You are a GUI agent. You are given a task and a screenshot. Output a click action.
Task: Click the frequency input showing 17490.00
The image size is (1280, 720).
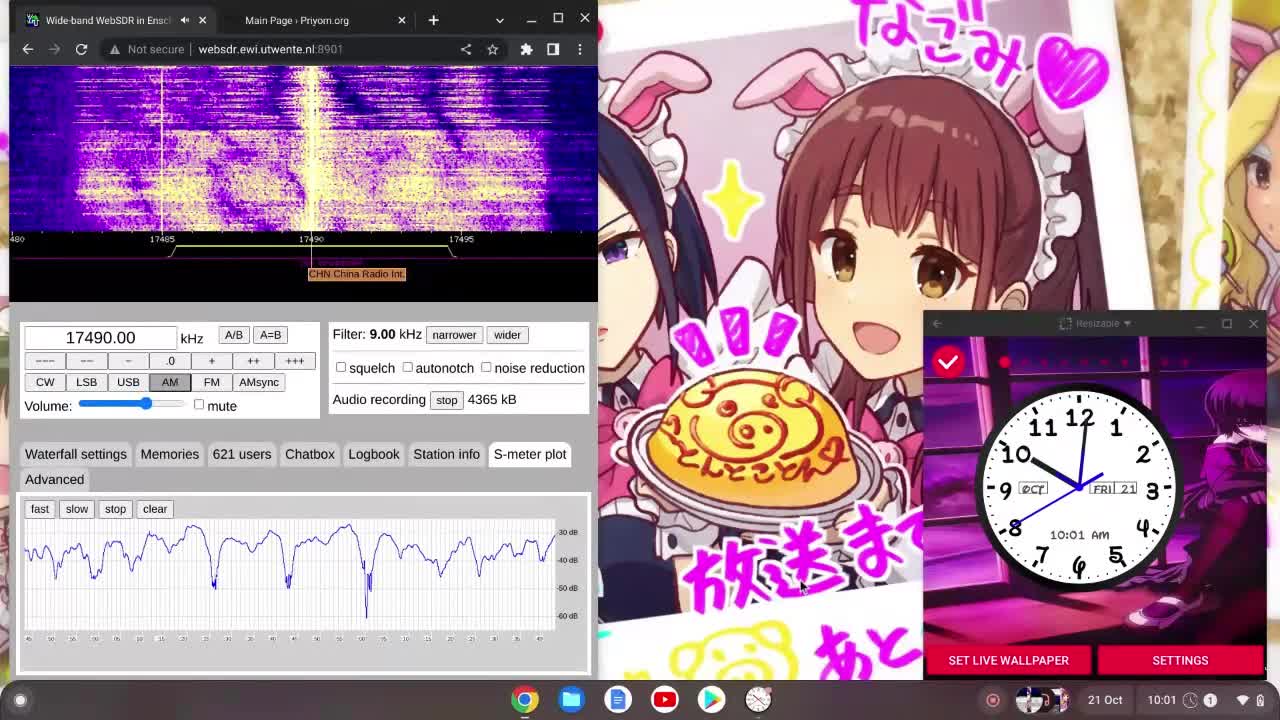coord(100,338)
